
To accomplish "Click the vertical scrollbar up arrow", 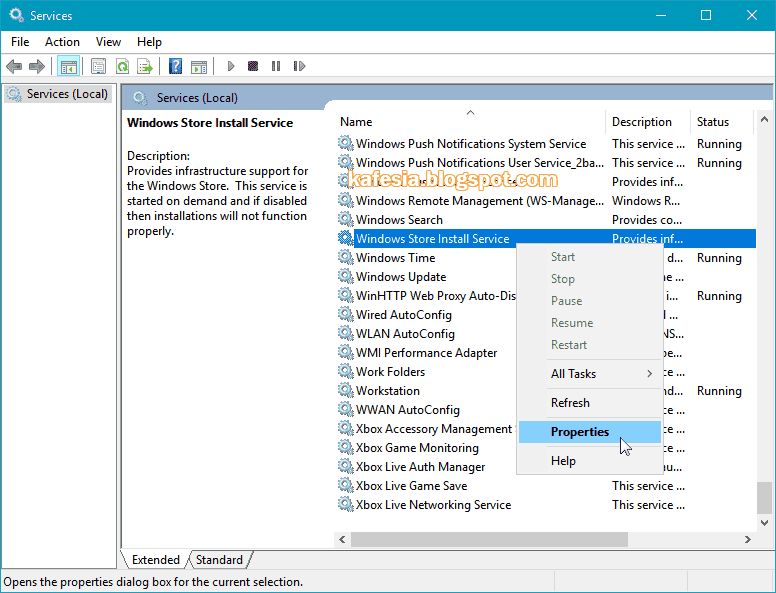I will tap(764, 119).
